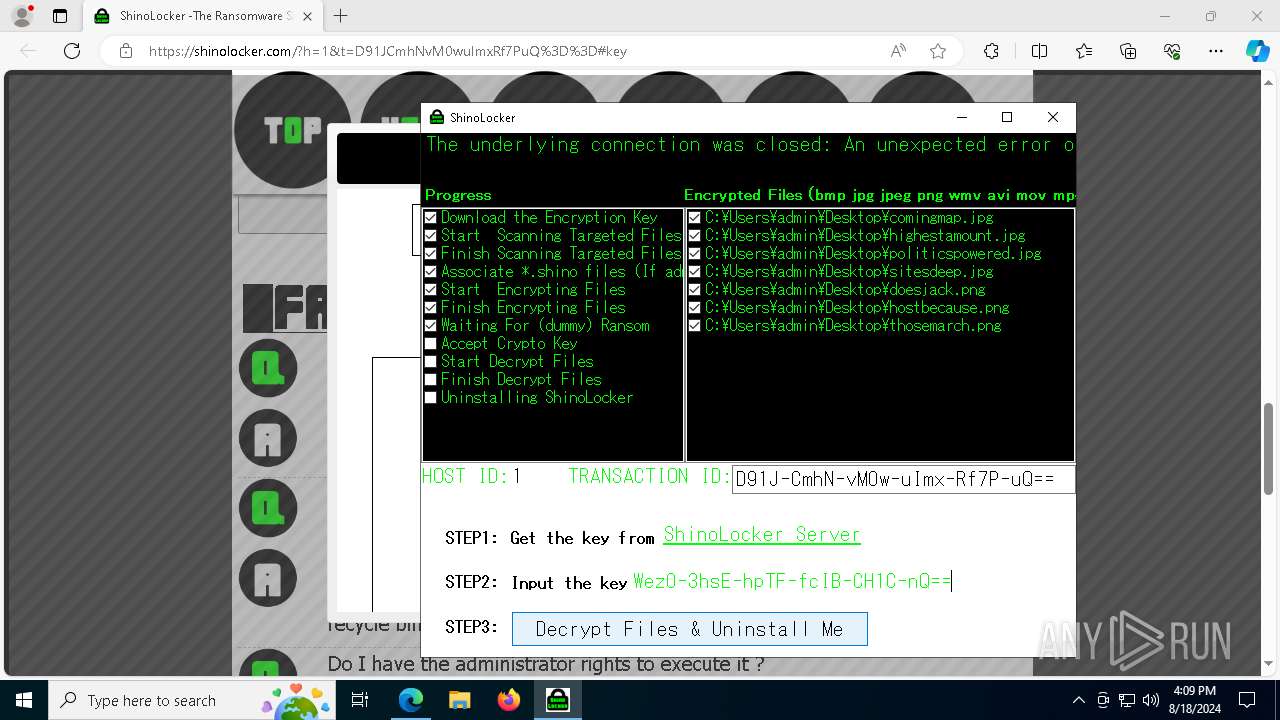The image size is (1280, 720).
Task: Focus the browser address bar URL
Action: point(387,51)
